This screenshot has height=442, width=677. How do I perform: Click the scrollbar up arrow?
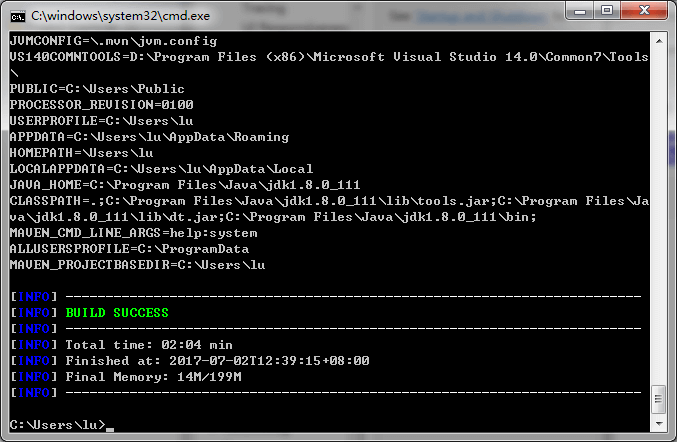point(658,40)
